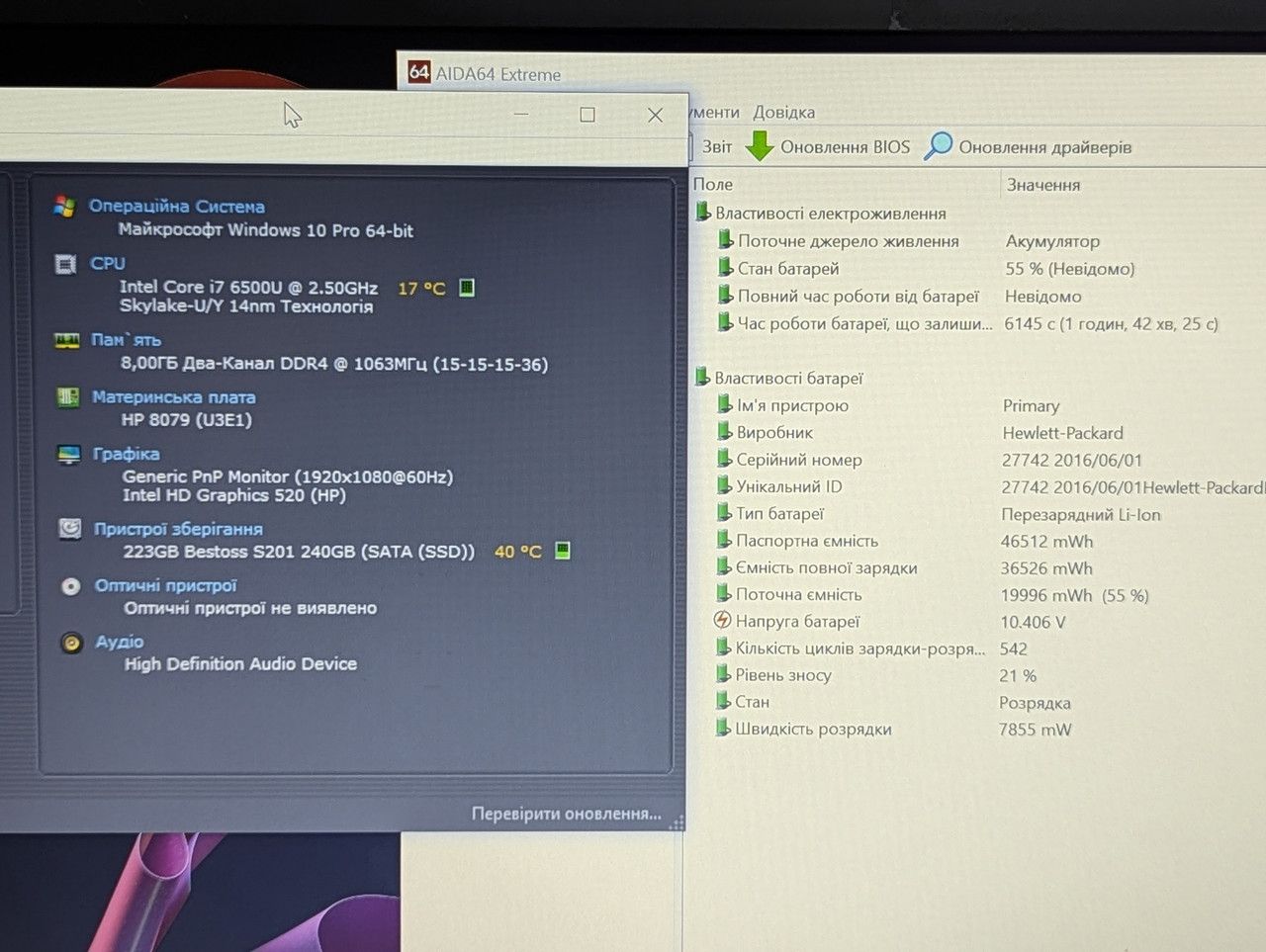Image resolution: width=1266 pixels, height=952 pixels.
Task: Click Перевірити оновлення... link
Action: coord(567,814)
